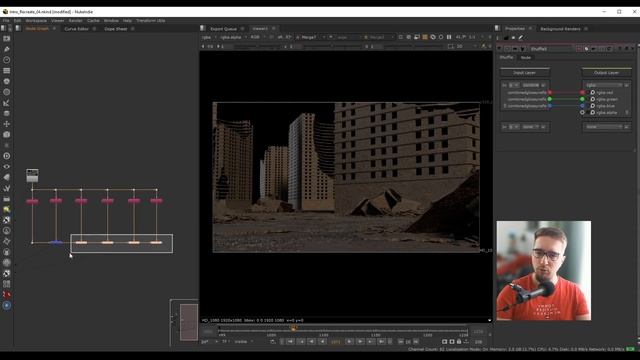Open the Views nodes eye icon

pyautogui.click(x=7, y=167)
